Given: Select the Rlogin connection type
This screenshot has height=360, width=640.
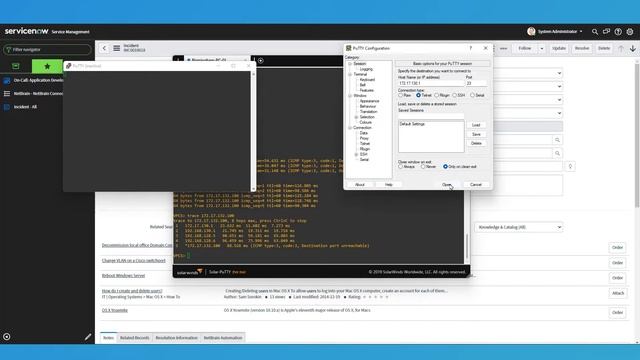Looking at the screenshot, I should pos(436,95).
